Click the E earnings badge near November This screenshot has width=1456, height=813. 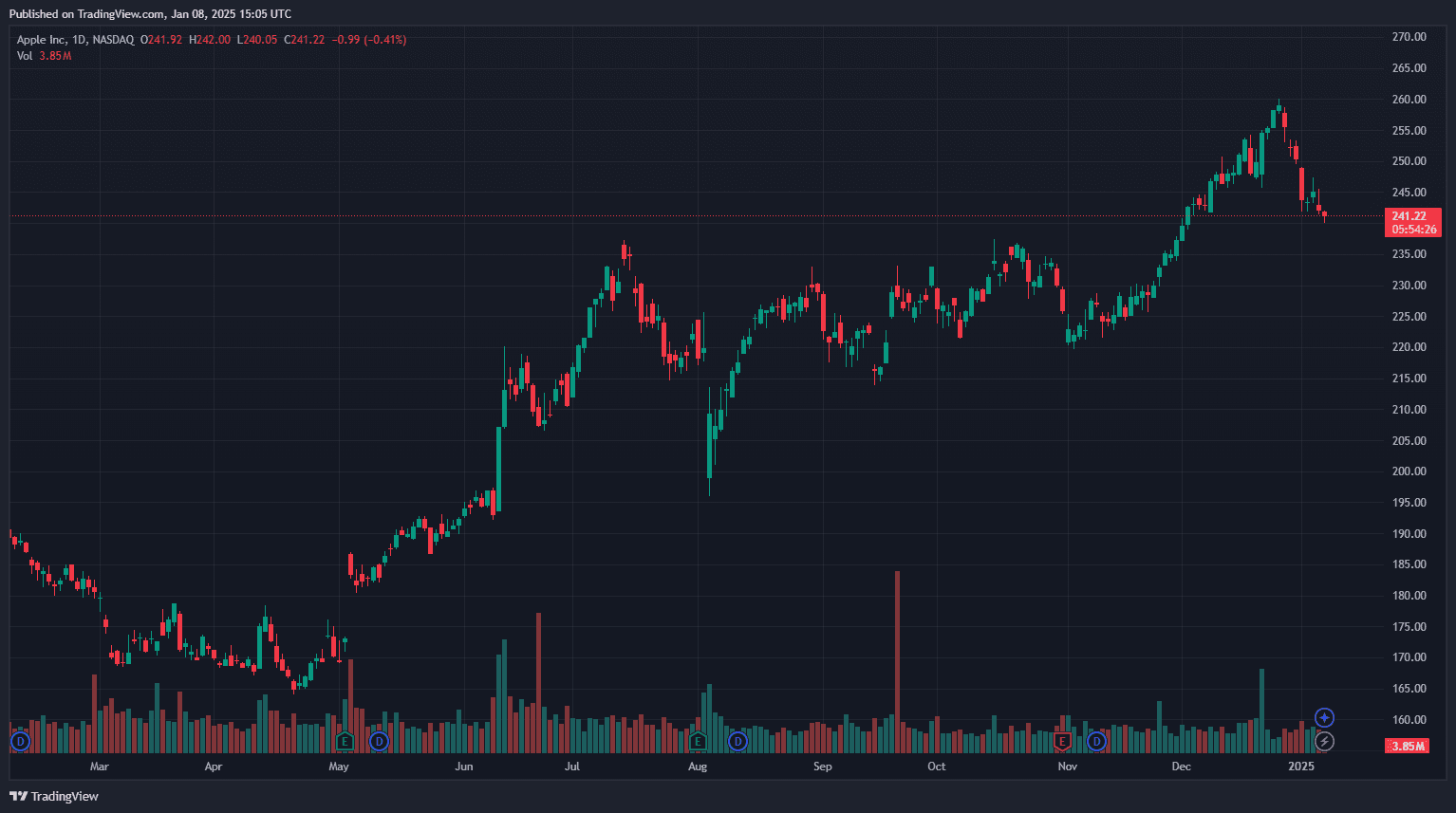(1061, 741)
